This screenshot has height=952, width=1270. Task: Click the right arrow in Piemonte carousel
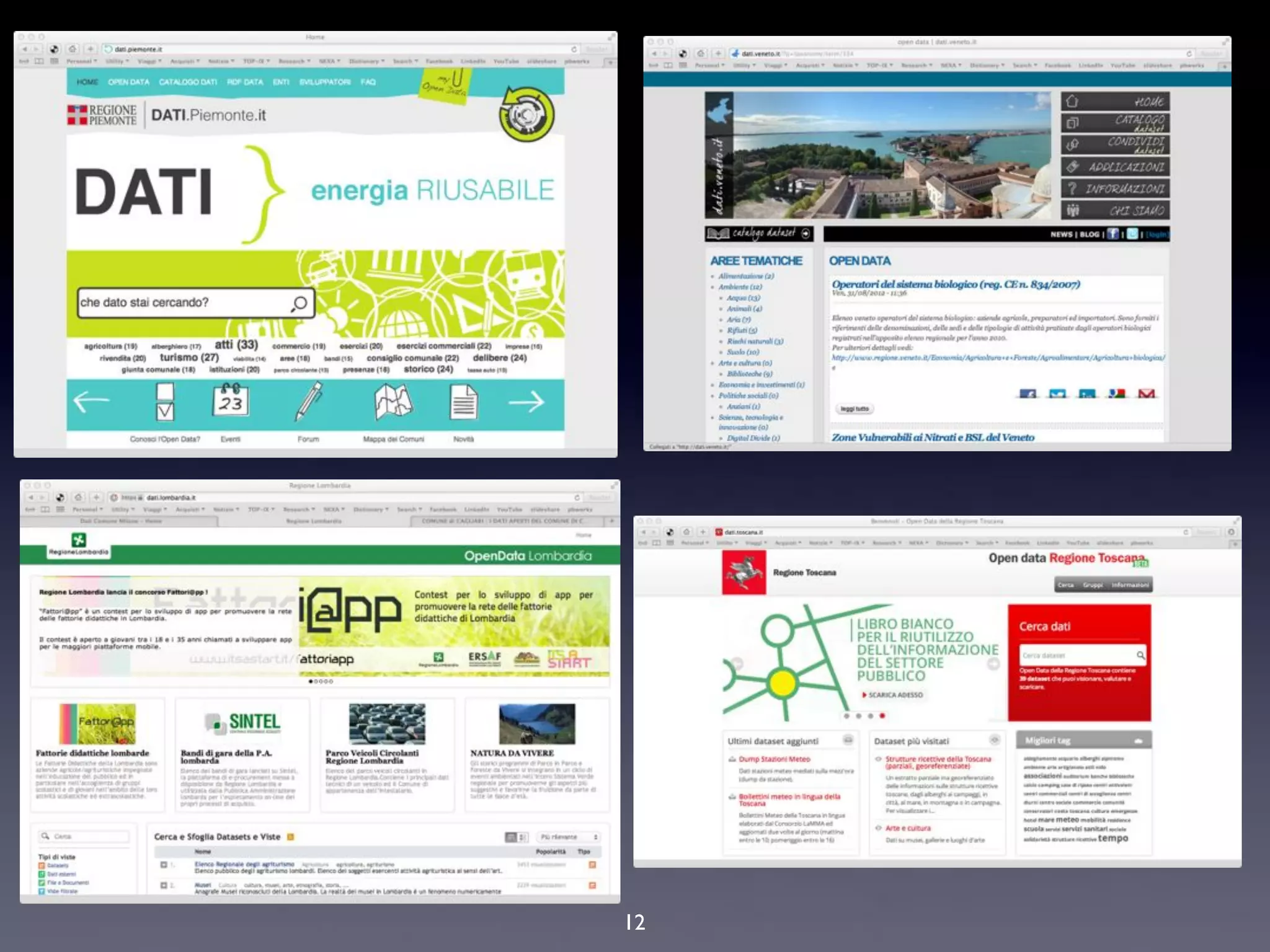click(x=526, y=402)
